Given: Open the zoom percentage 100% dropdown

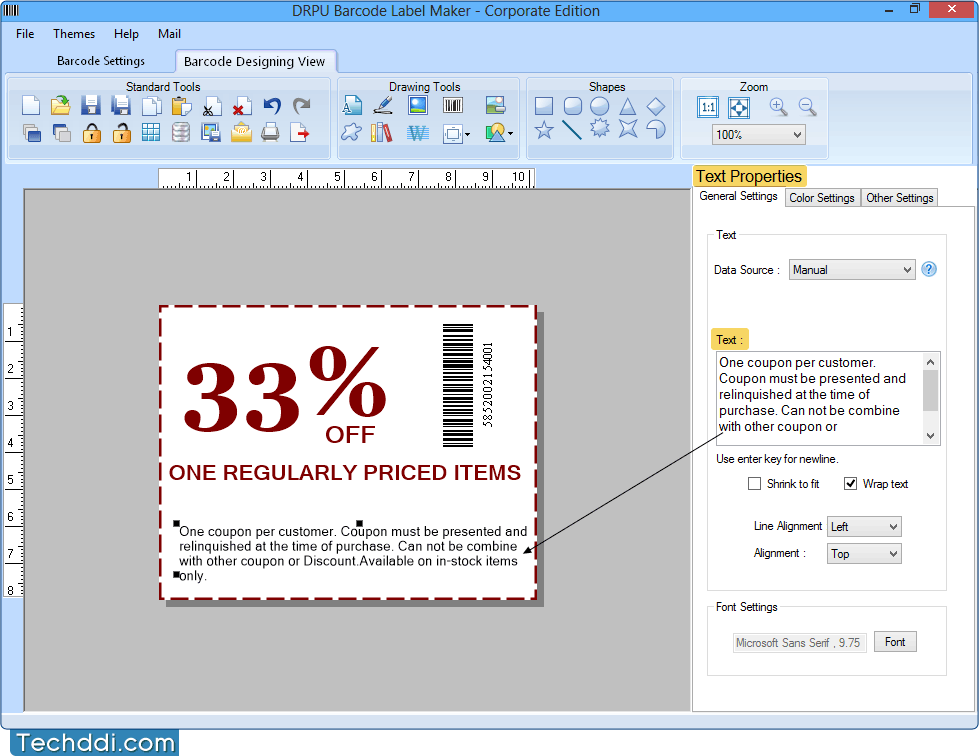Looking at the screenshot, I should pyautogui.click(x=759, y=135).
